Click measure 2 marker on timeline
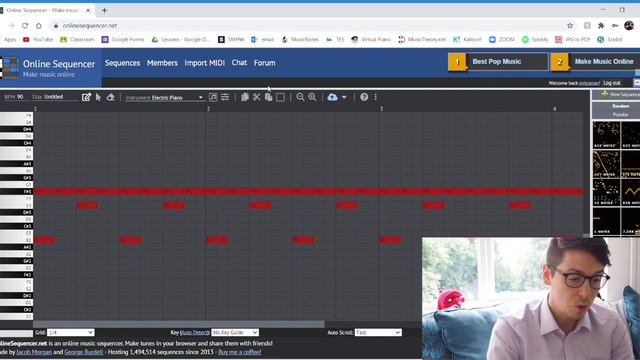The image size is (640, 360). point(208,109)
